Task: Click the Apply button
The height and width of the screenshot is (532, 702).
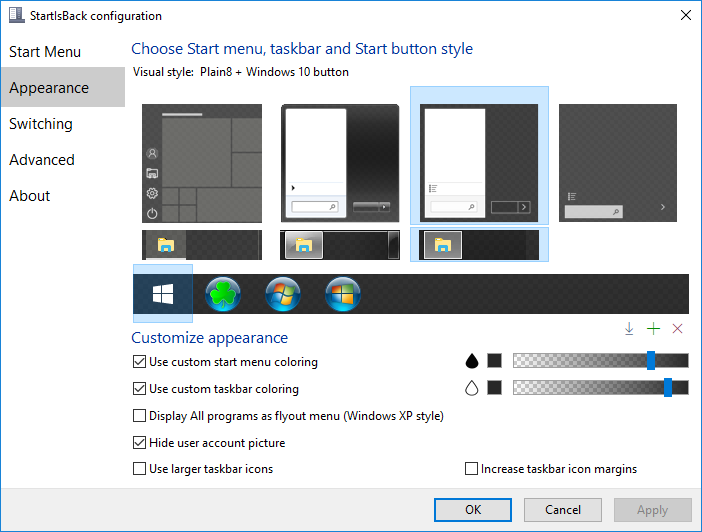Action: 653,510
